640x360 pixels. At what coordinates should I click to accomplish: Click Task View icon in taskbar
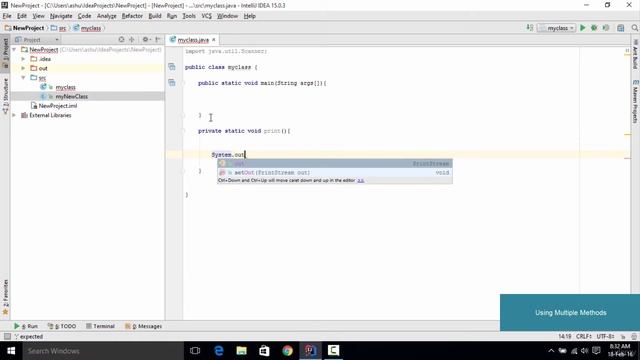[195, 351]
